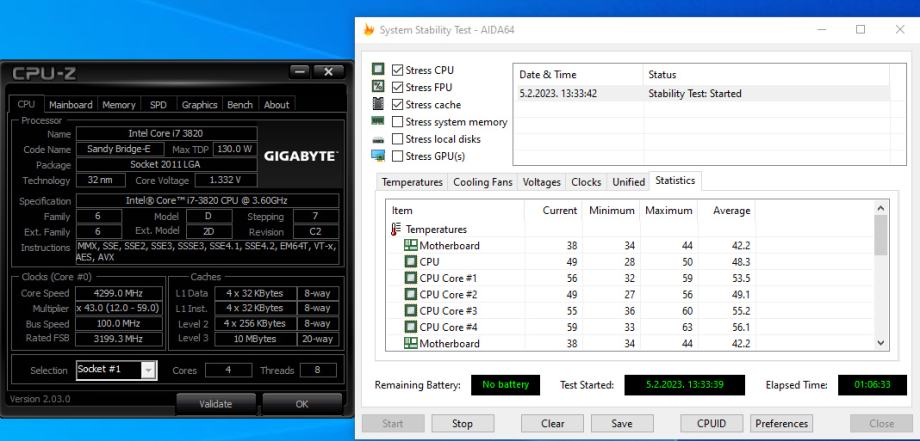Stop the stability test
The image size is (920, 441).
(x=462, y=423)
